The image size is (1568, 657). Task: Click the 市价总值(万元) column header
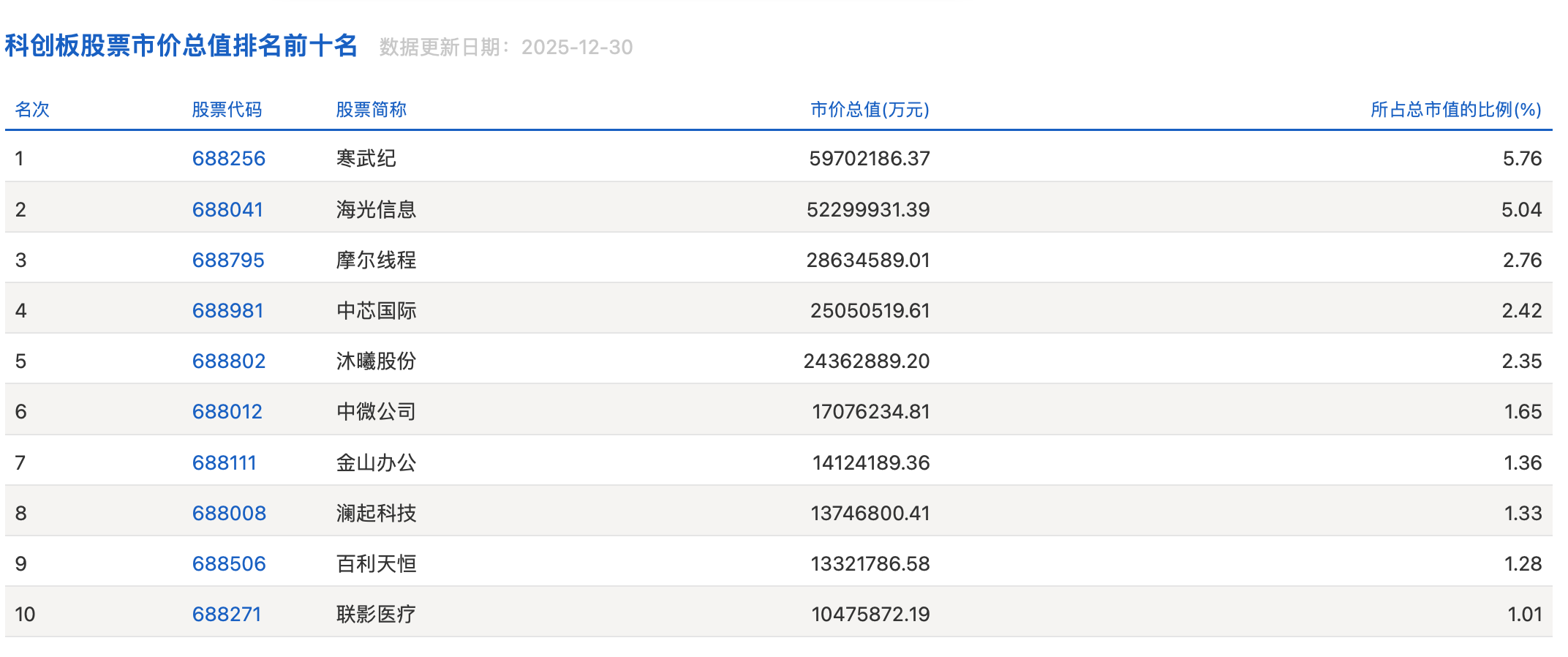pyautogui.click(x=870, y=110)
